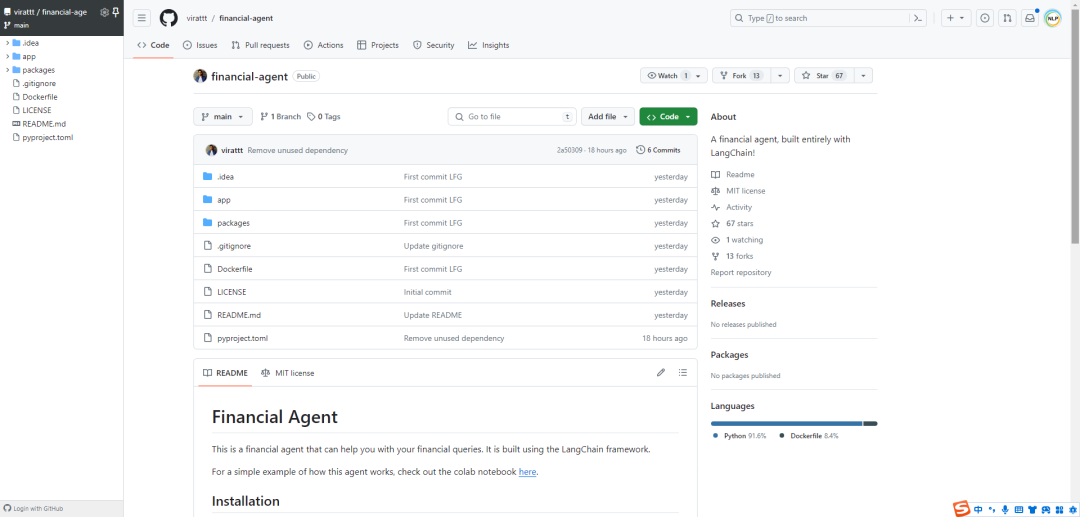
Task: Go to the GitHub homepage via Octocat logo
Action: pos(169,19)
